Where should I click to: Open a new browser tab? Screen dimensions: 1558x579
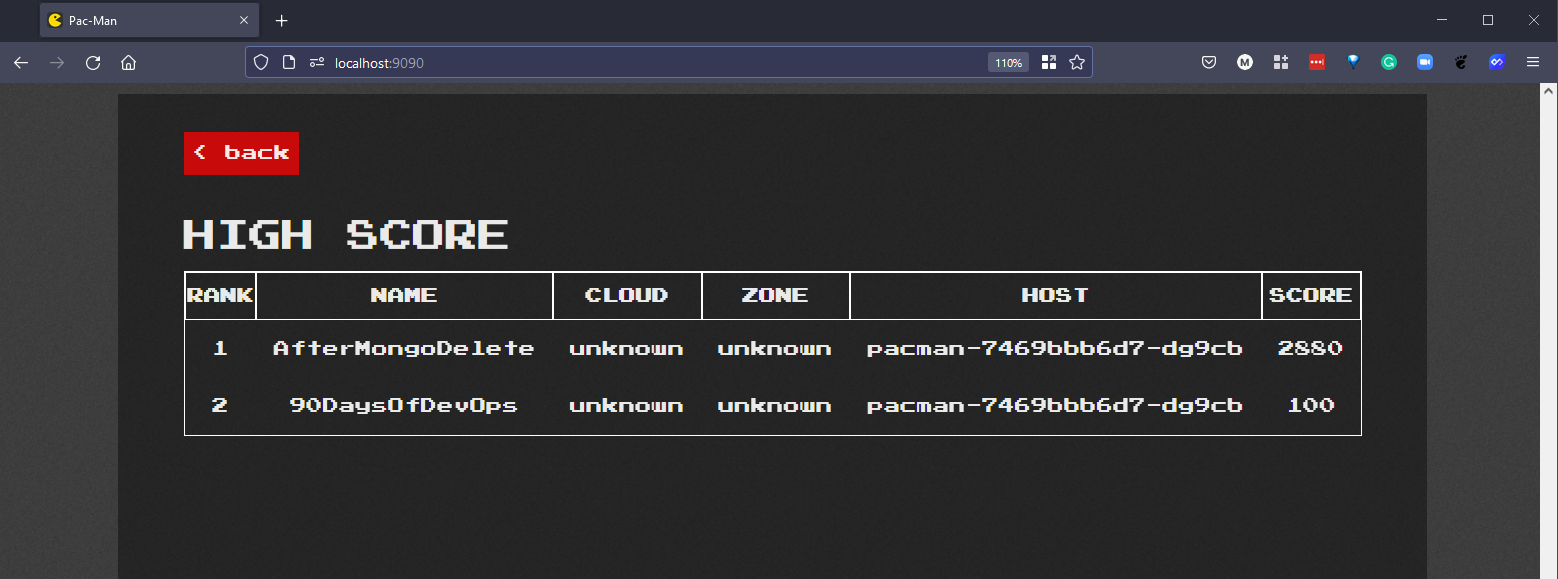point(281,20)
